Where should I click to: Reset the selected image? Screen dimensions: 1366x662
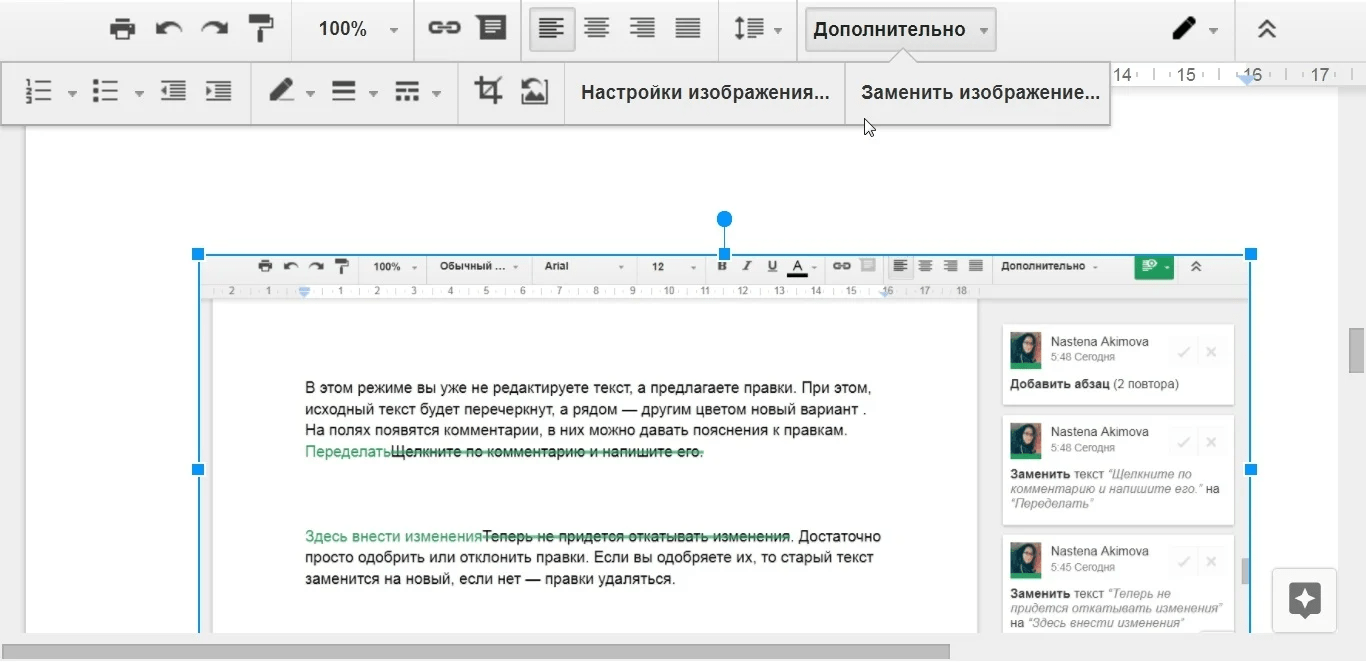[x=534, y=92]
